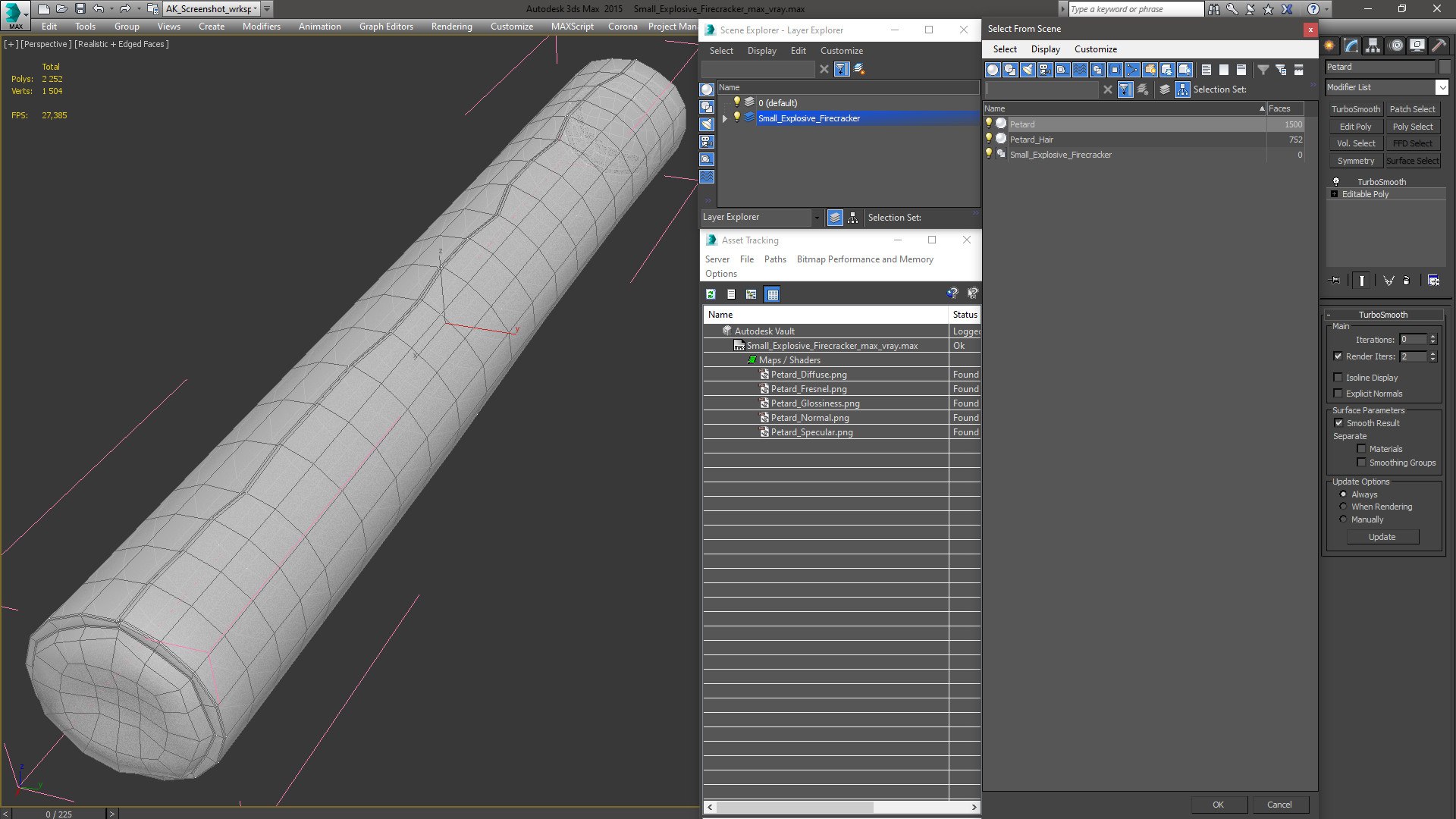Open the Utilities panel hammer icon

[x=1439, y=45]
